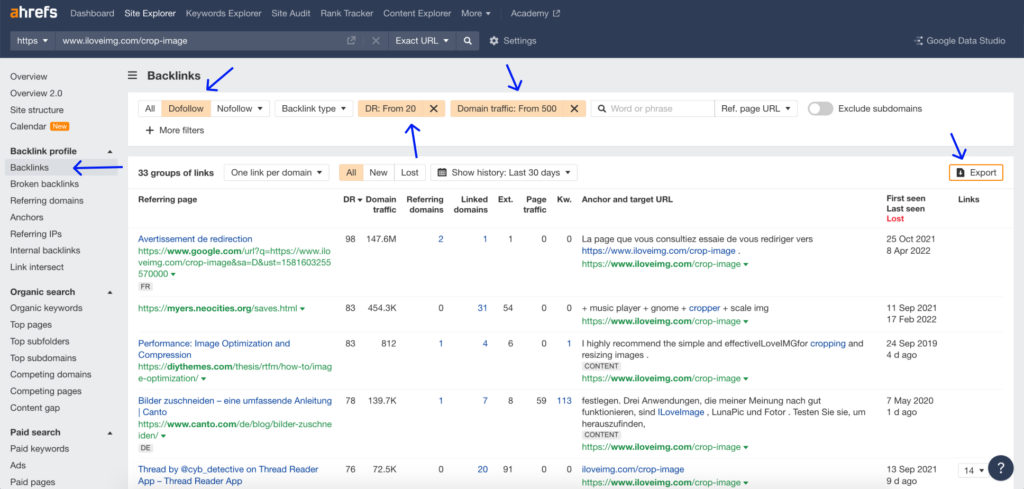The height and width of the screenshot is (489, 1024).
Task: Open Referring domains in sidebar
Action: [46, 200]
